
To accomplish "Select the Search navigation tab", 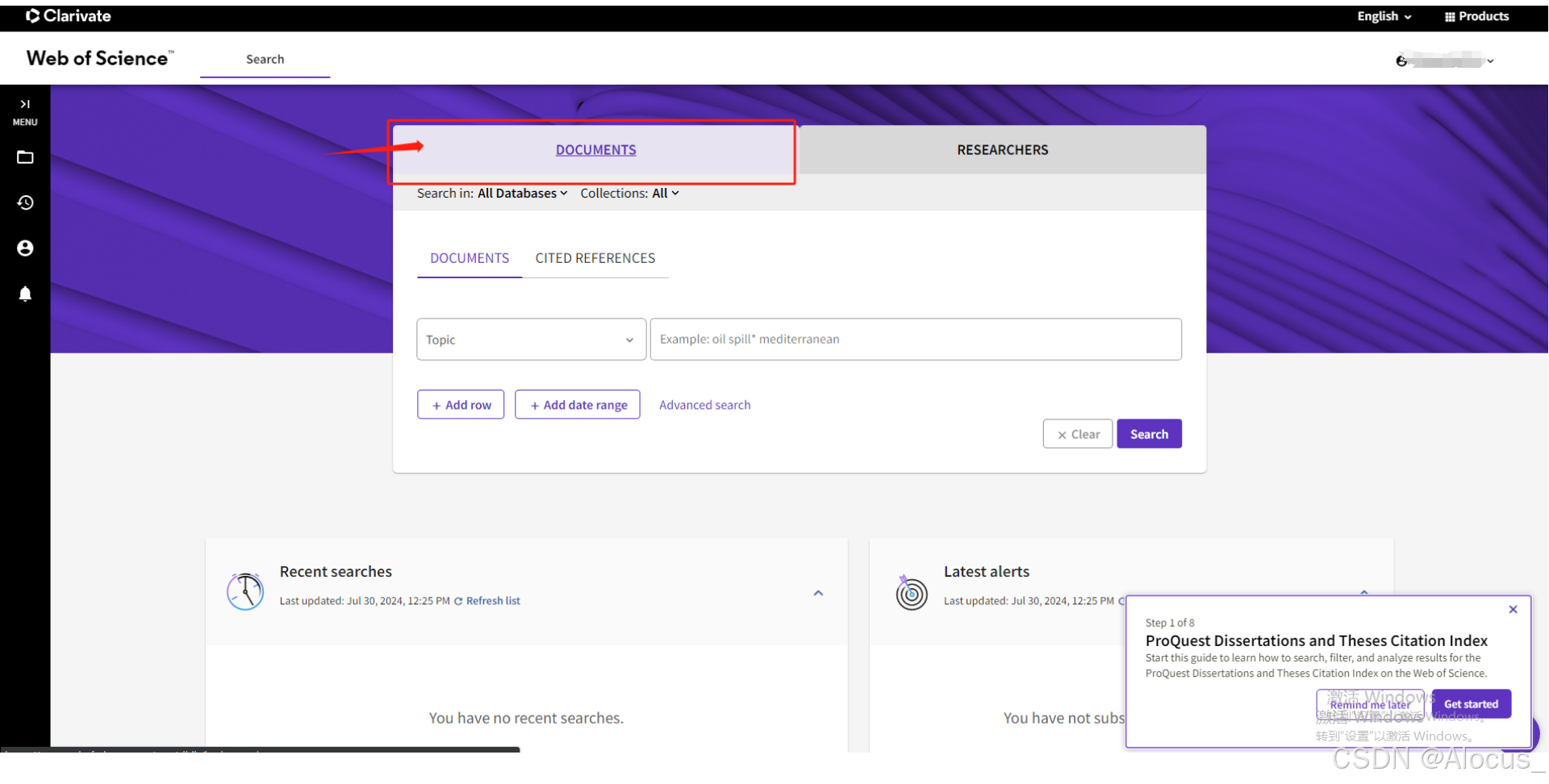I will point(265,59).
